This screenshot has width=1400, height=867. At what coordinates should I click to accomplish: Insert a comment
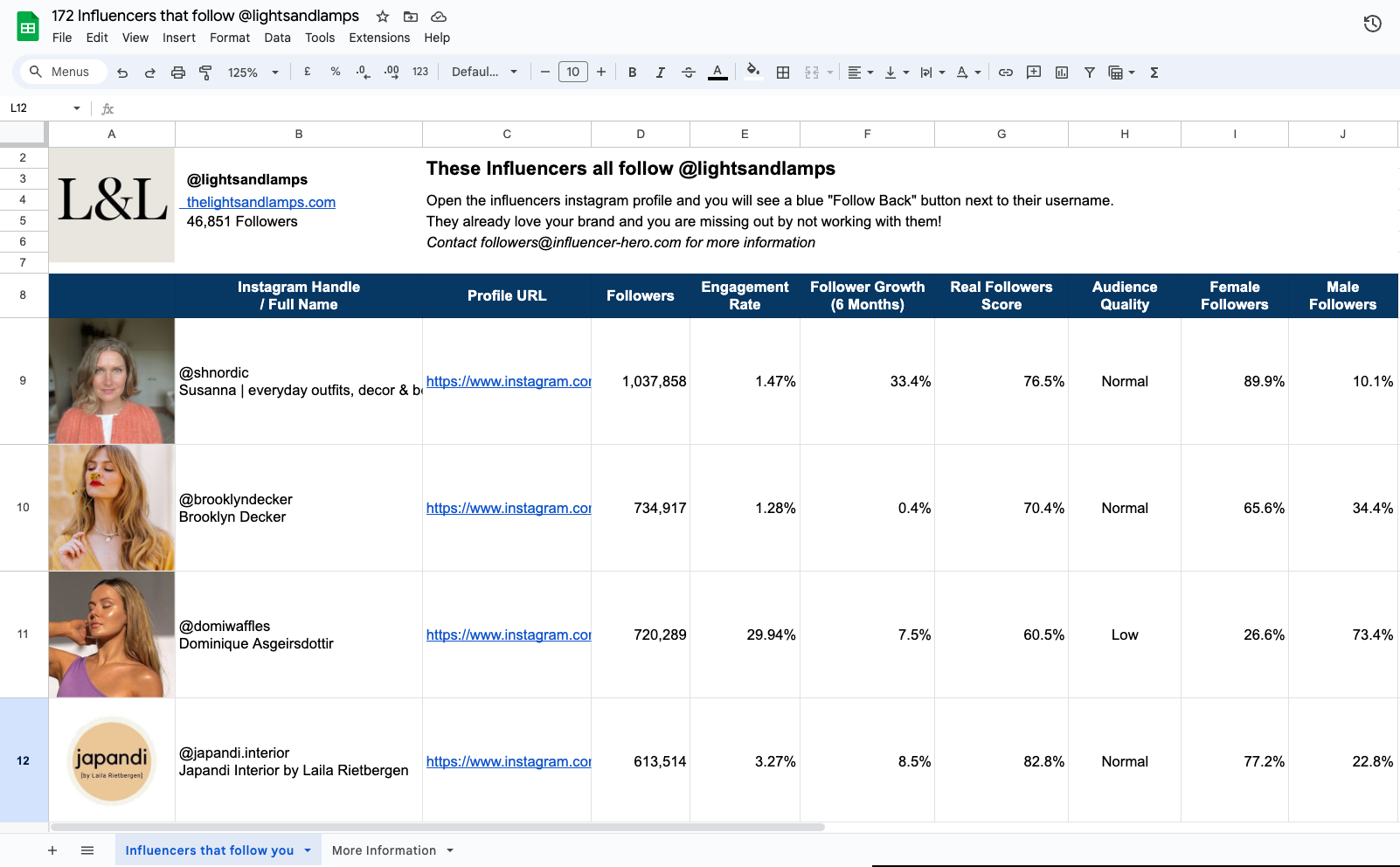tap(1033, 72)
